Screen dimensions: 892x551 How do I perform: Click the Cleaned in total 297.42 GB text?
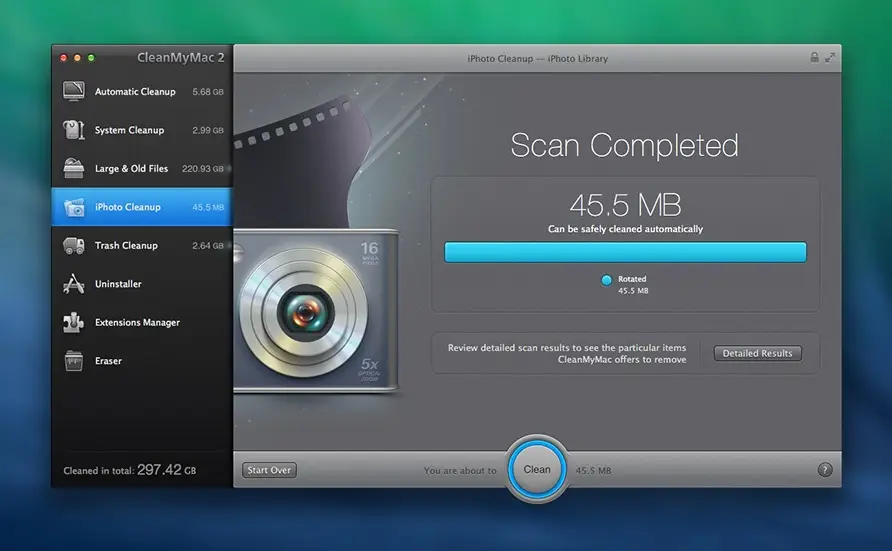click(x=130, y=470)
